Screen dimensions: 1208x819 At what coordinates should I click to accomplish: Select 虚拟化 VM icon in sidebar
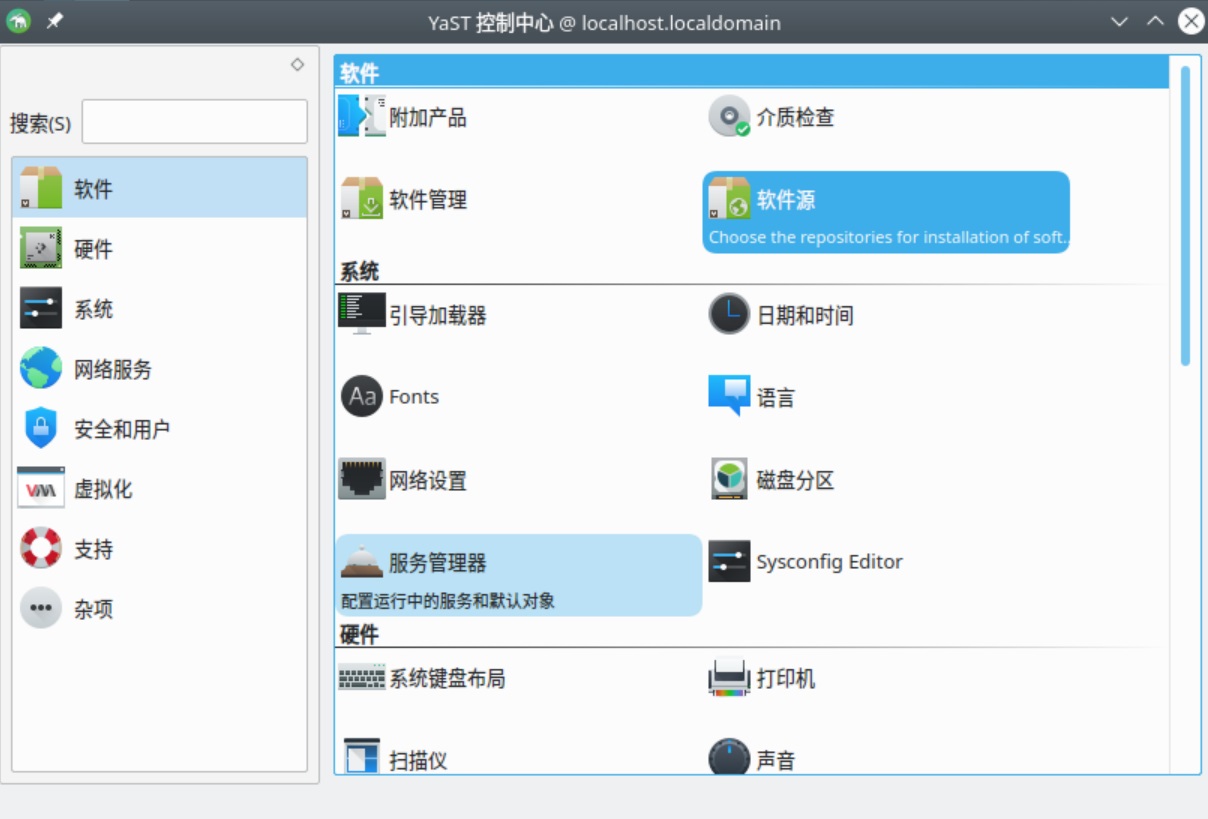click(41, 488)
